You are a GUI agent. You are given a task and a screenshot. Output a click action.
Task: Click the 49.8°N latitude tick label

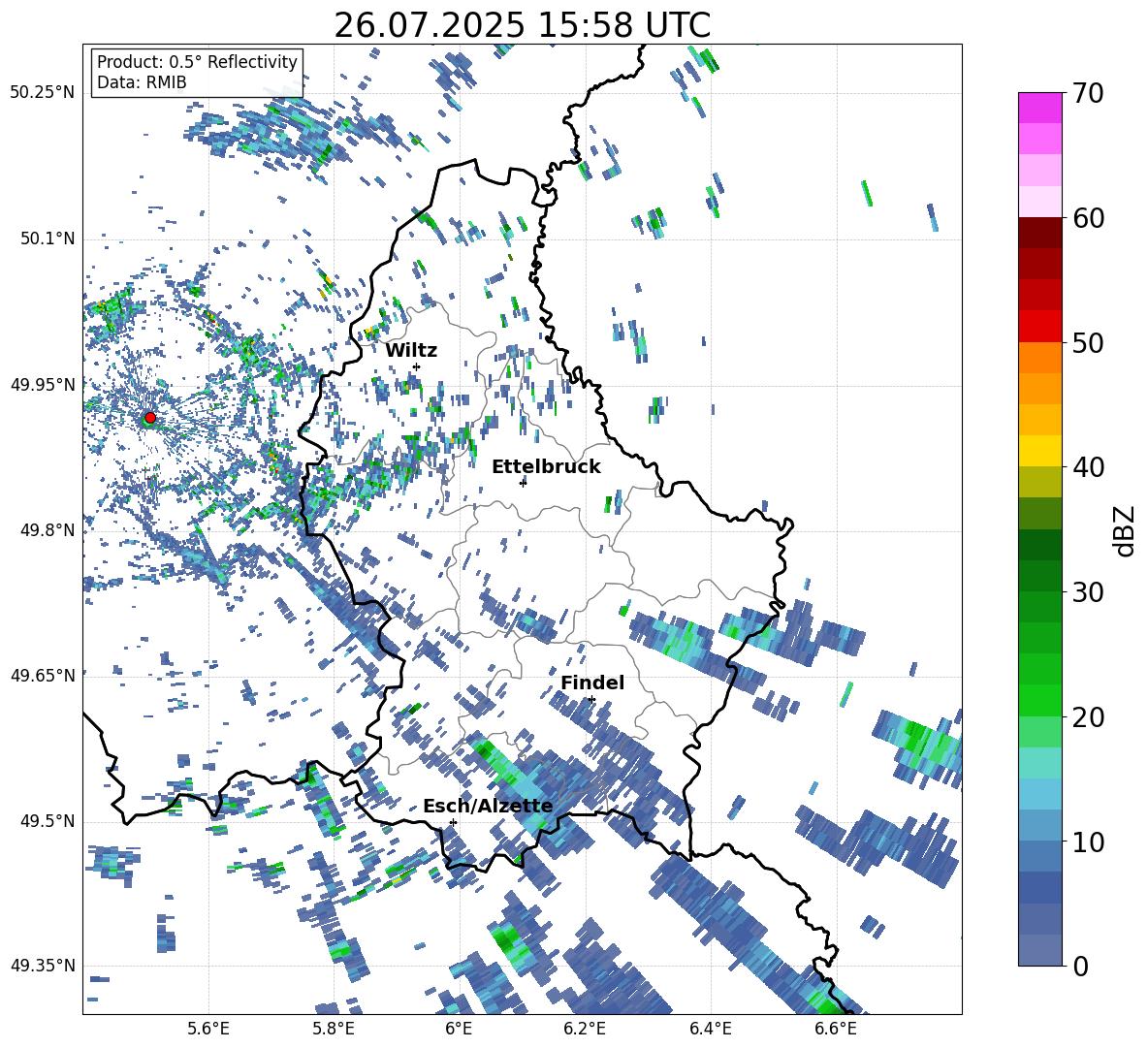47,530
